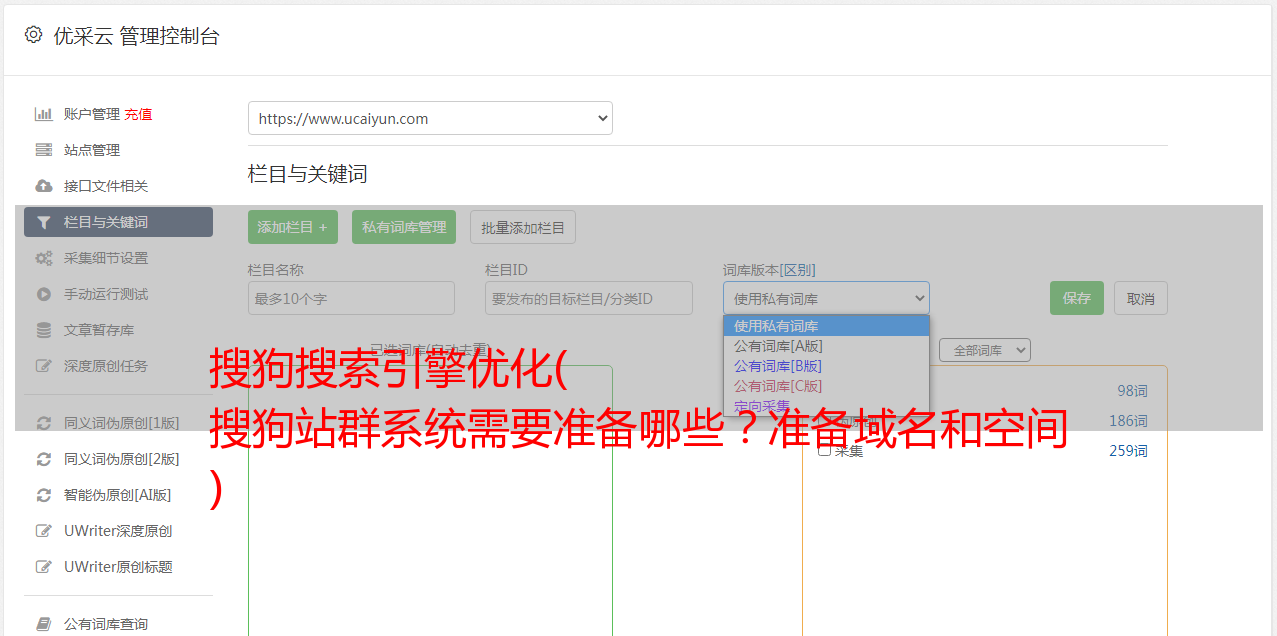Open UWriter深度原创 in the sidebar
The height and width of the screenshot is (636, 1277).
pos(118,531)
